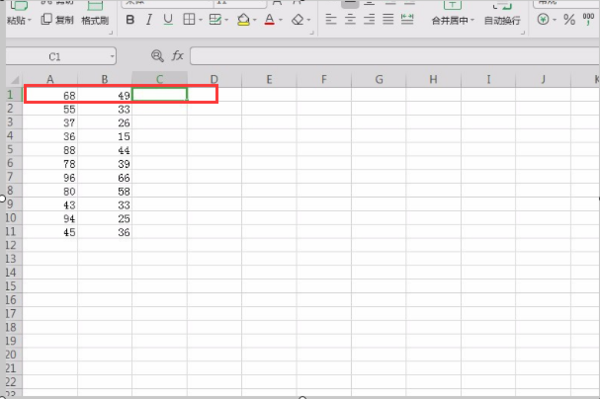Open alignment group dialog launcher

coord(523,33)
